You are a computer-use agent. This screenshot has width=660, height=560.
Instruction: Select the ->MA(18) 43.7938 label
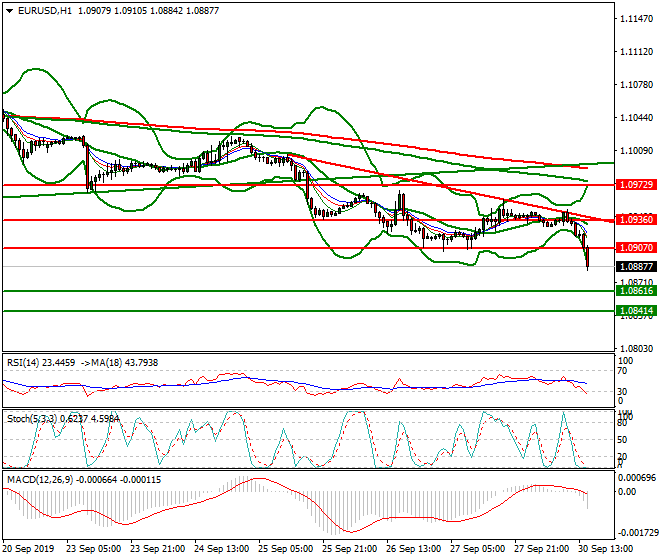tap(119, 363)
